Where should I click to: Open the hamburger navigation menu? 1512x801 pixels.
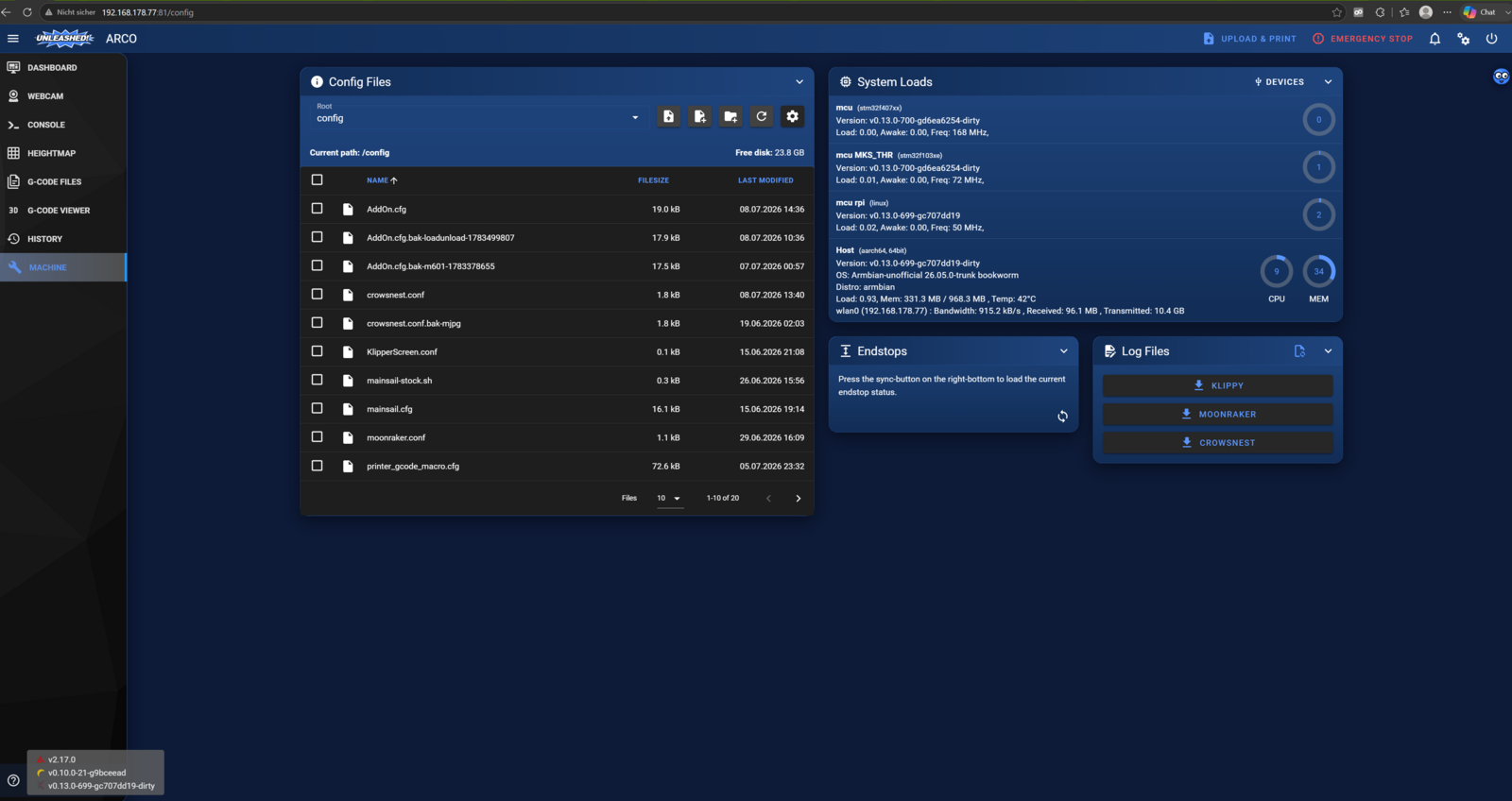(x=13, y=39)
